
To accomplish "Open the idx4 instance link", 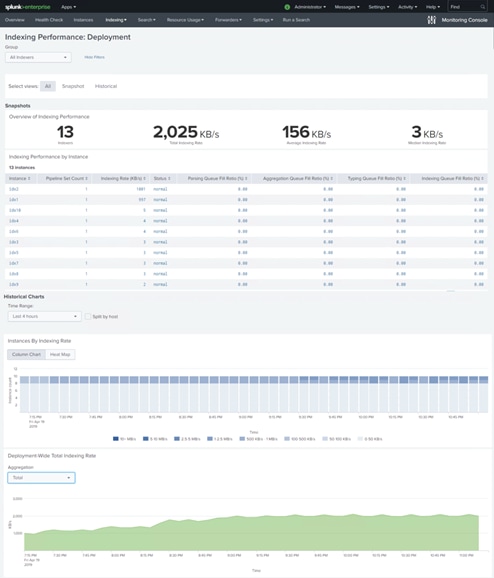I will 14,221.
